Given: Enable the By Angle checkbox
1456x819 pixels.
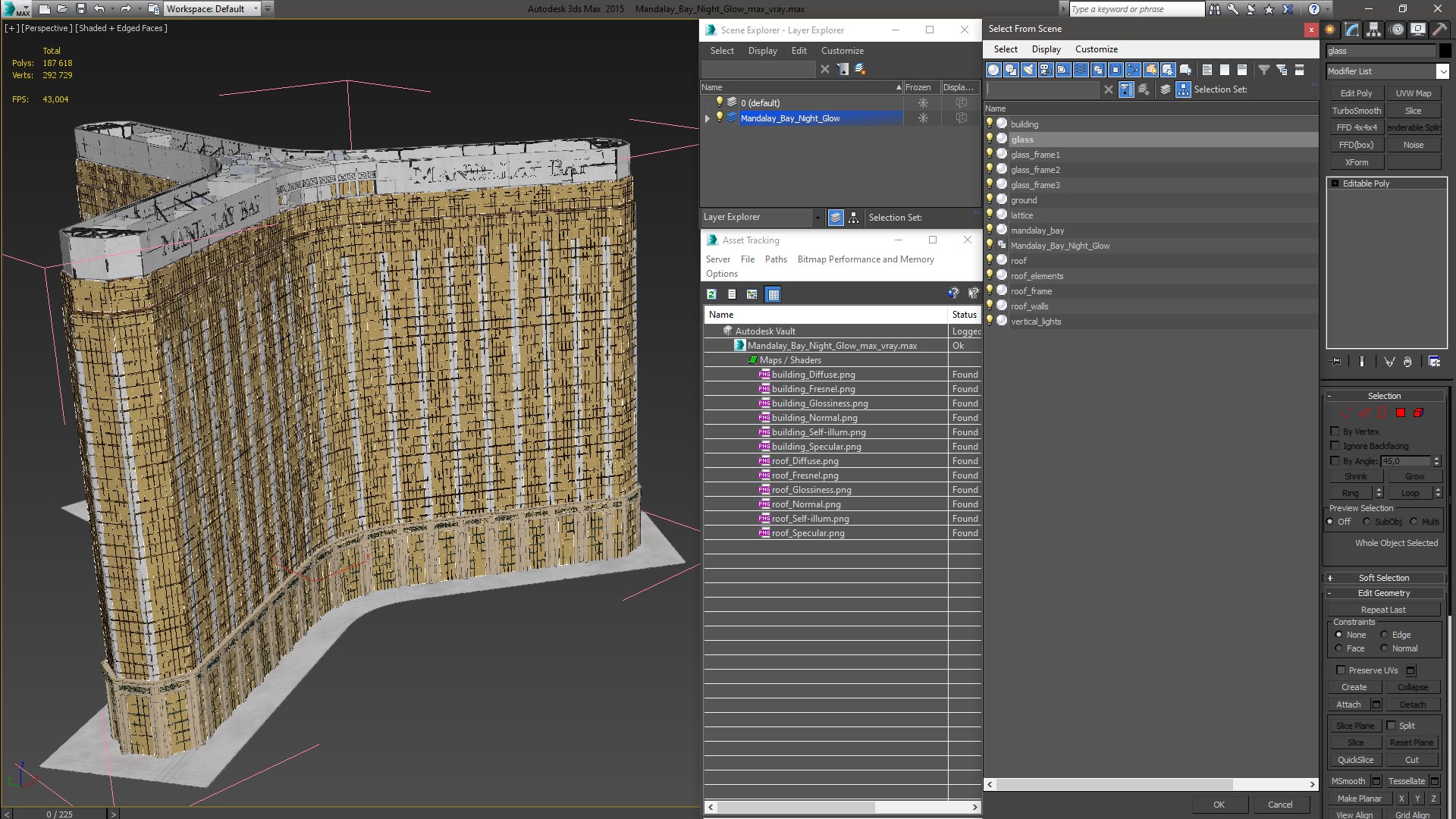Looking at the screenshot, I should click(1335, 460).
